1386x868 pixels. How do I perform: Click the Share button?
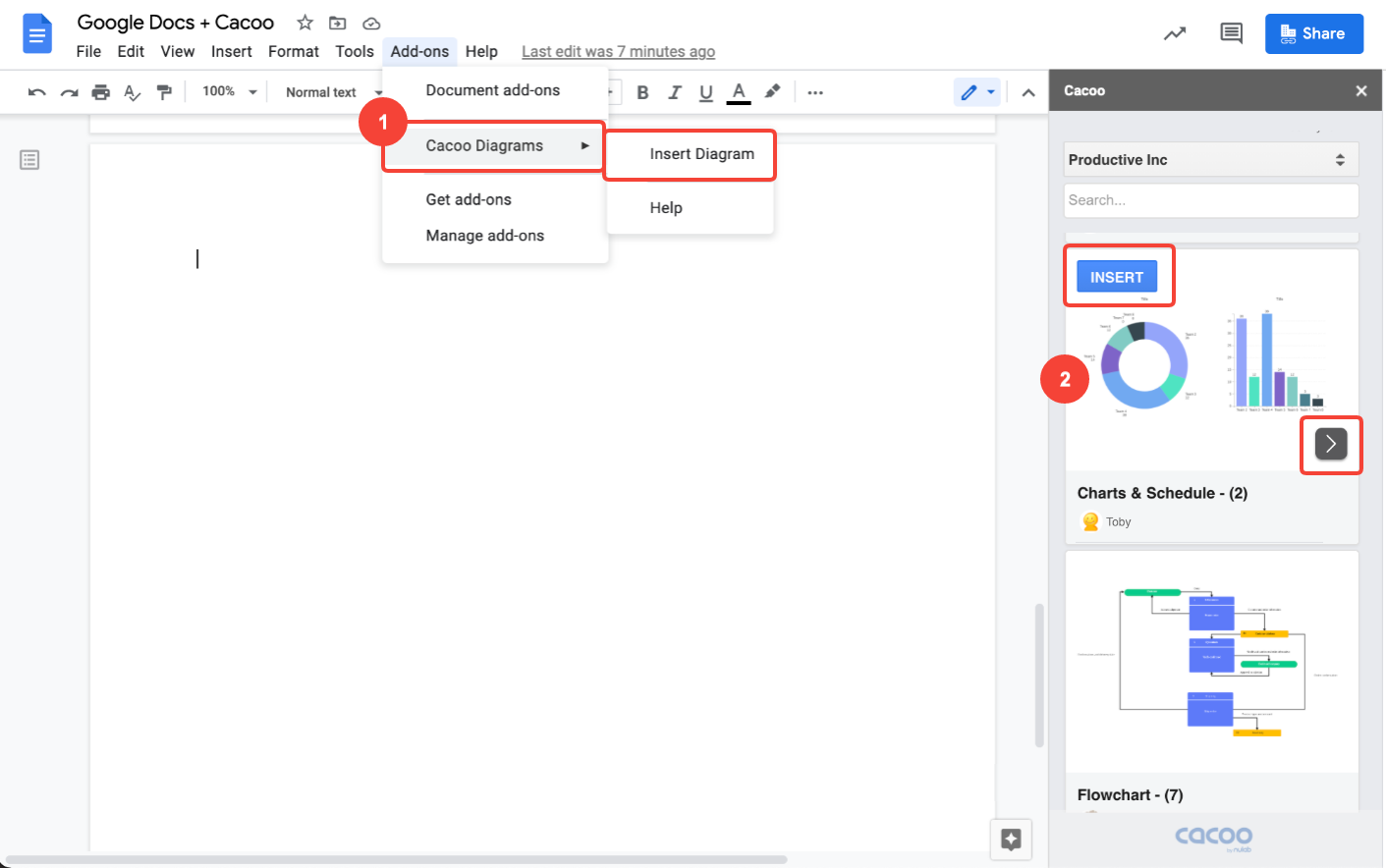(x=1313, y=33)
